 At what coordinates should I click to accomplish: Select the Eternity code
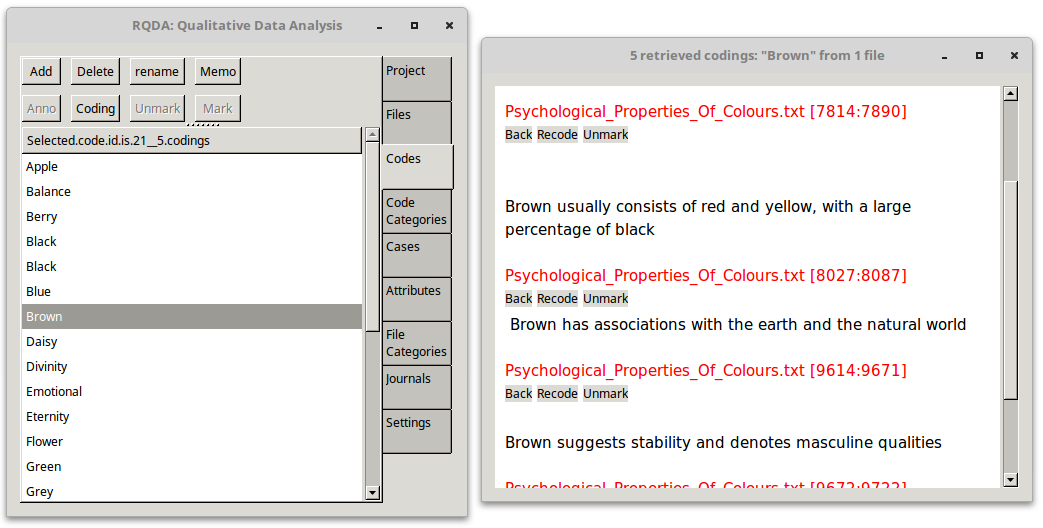pyautogui.click(x=192, y=417)
